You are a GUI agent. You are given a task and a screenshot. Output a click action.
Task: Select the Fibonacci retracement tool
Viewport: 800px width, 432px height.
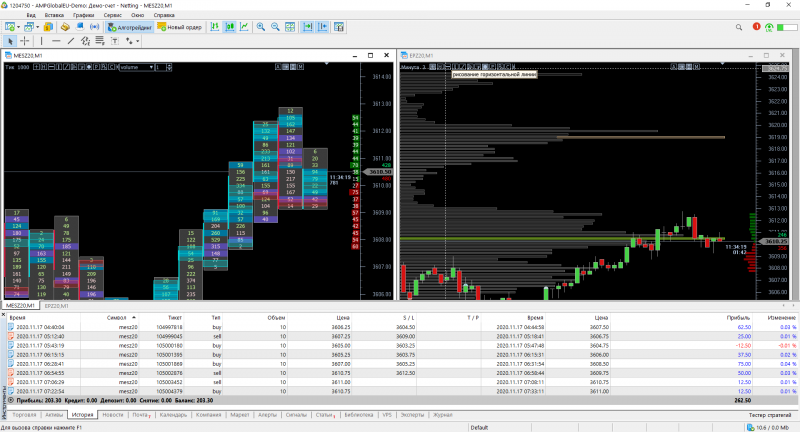pyautogui.click(x=99, y=41)
